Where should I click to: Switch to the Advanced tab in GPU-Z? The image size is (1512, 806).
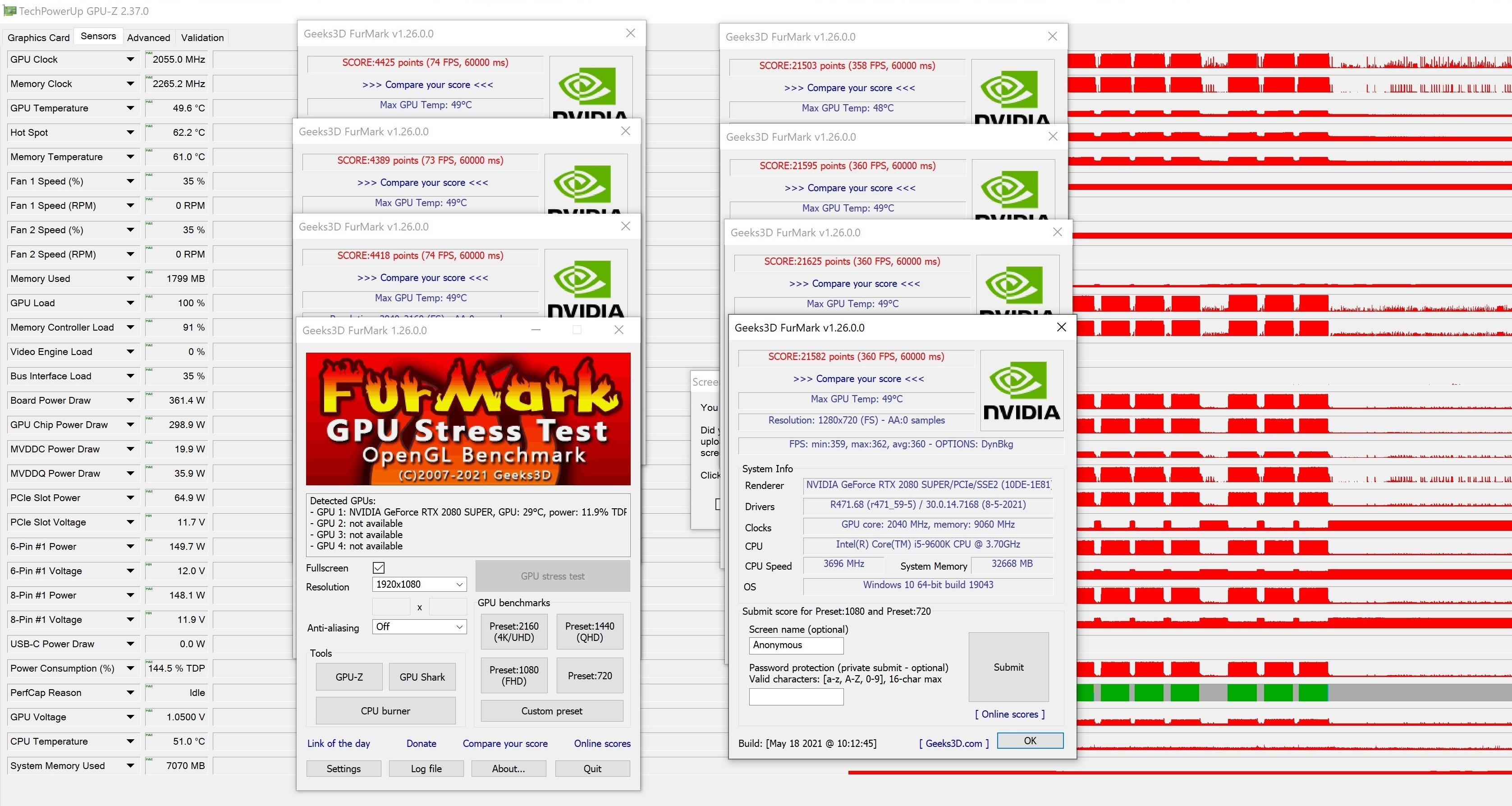148,37
